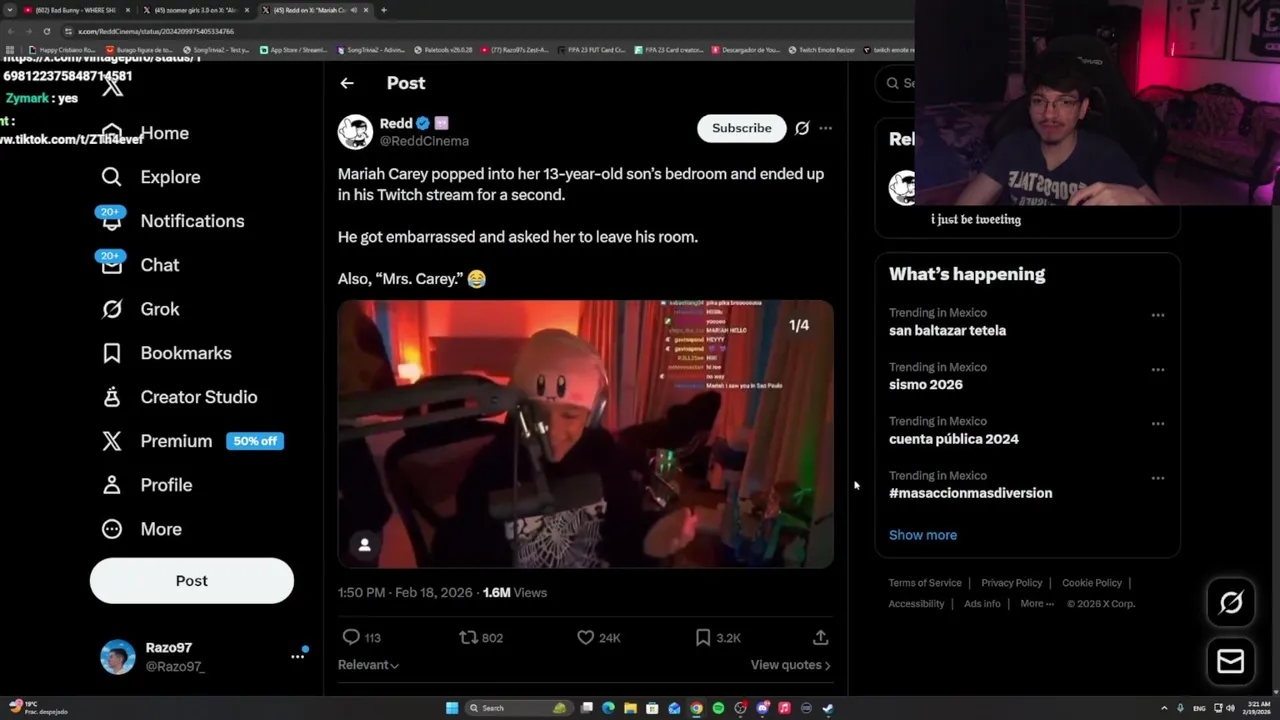Click the X logo in the sidebar

coord(113,87)
